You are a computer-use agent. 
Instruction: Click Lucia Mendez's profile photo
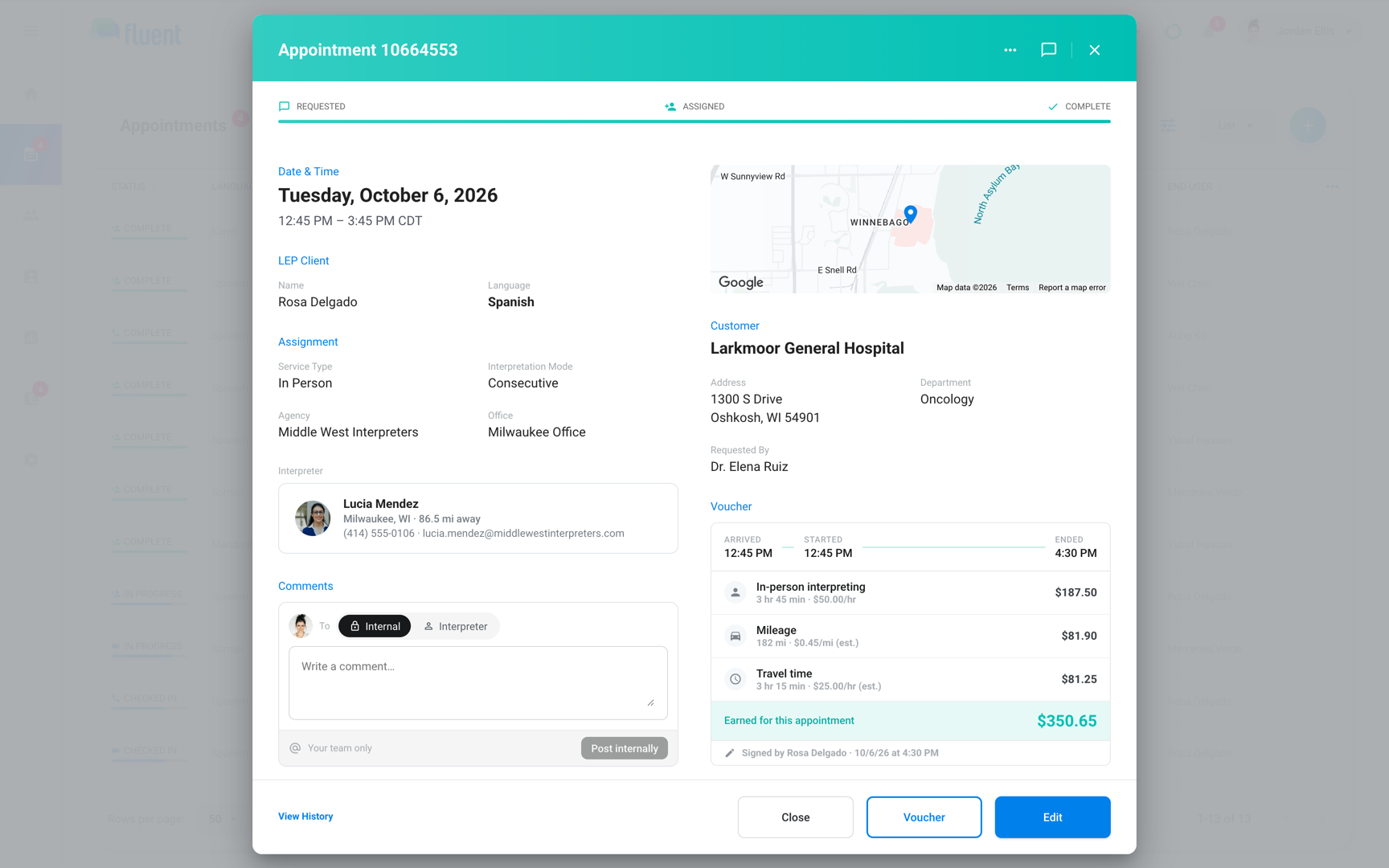313,518
